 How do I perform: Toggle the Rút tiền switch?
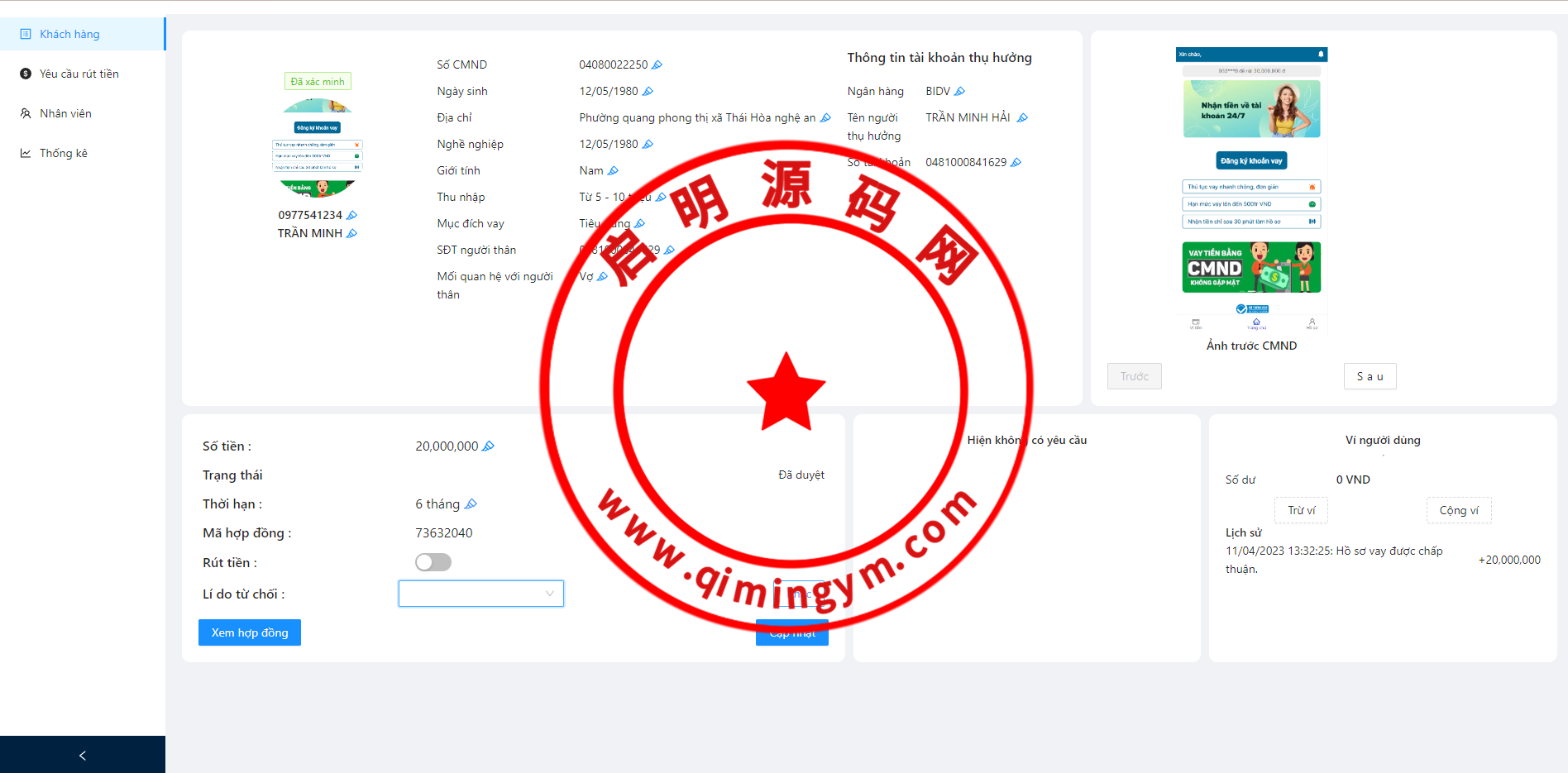(x=433, y=563)
